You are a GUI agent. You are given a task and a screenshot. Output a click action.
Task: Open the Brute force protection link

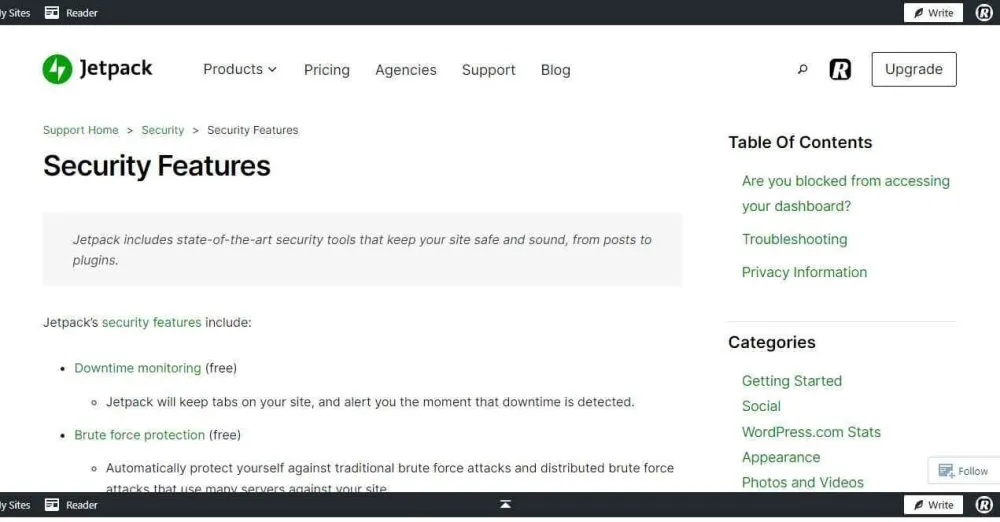[x=139, y=435]
